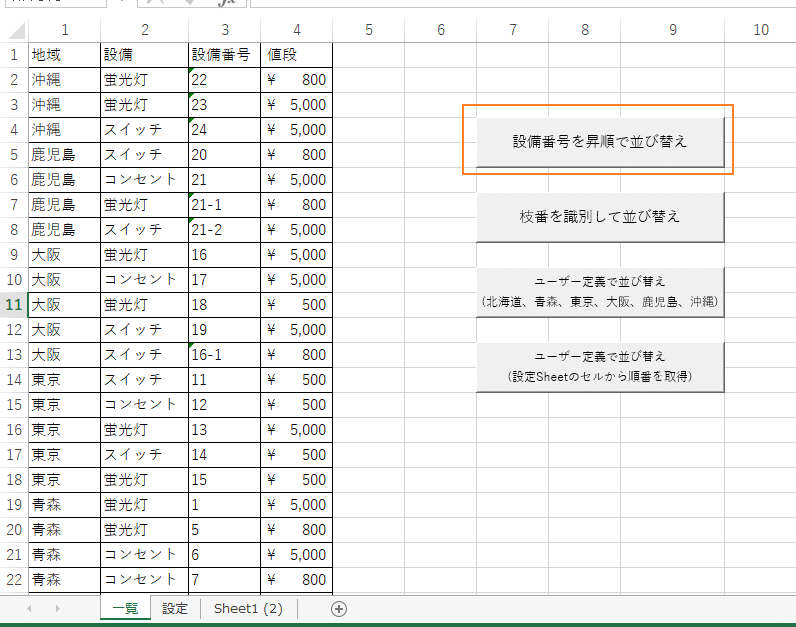Select コンセント cell in row 6
The width and height of the screenshot is (796, 627).
click(x=145, y=180)
